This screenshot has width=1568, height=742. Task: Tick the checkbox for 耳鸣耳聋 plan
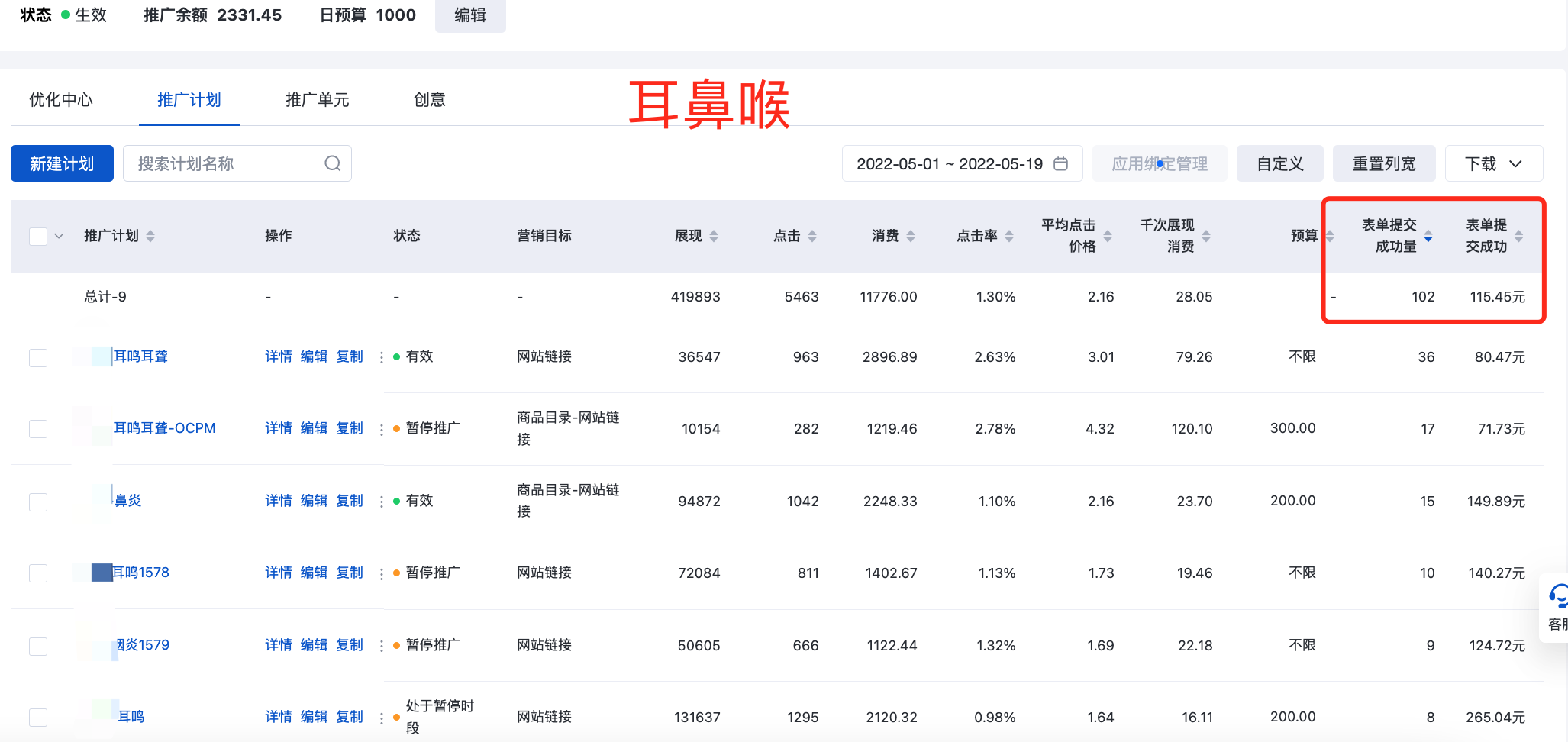38,357
